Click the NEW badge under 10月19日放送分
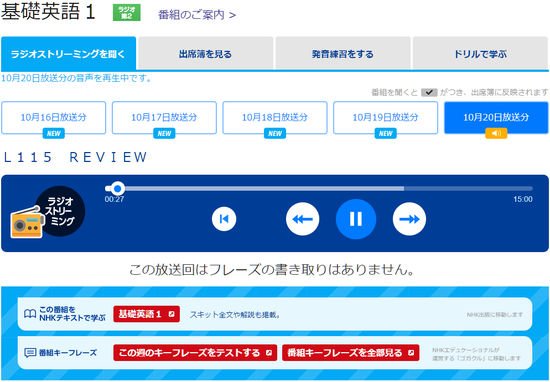This screenshot has height=382, width=550. (x=385, y=133)
